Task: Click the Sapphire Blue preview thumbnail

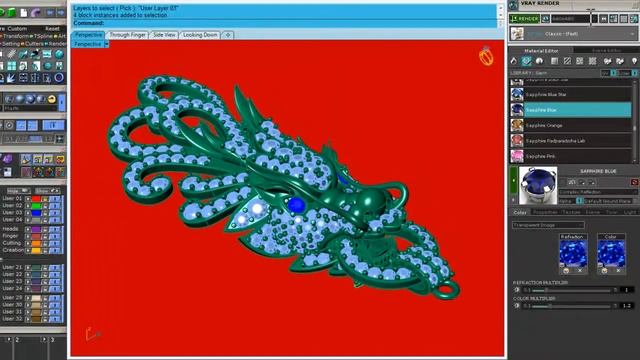Action: point(538,185)
